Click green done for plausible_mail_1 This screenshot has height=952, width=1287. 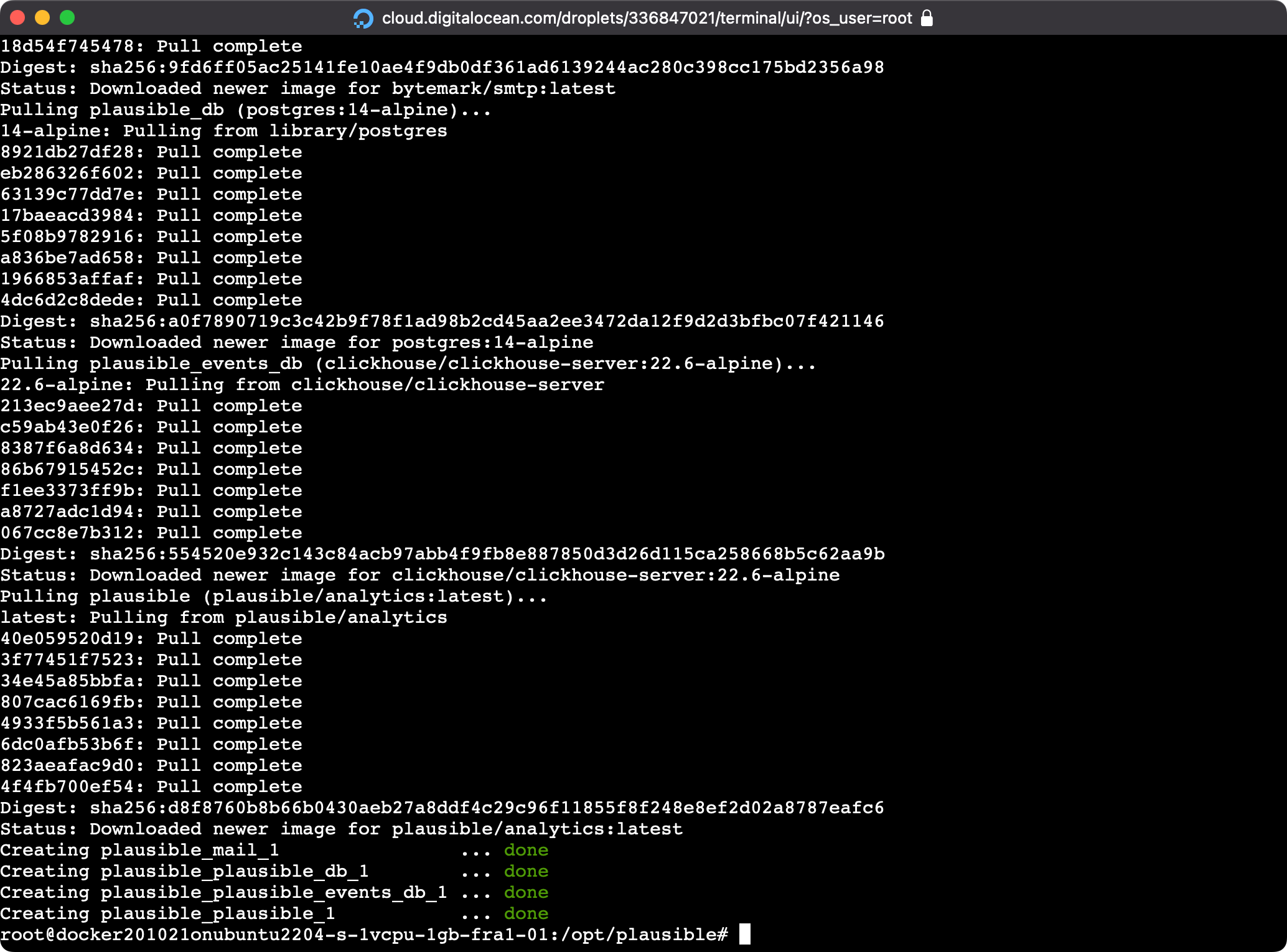click(x=526, y=850)
